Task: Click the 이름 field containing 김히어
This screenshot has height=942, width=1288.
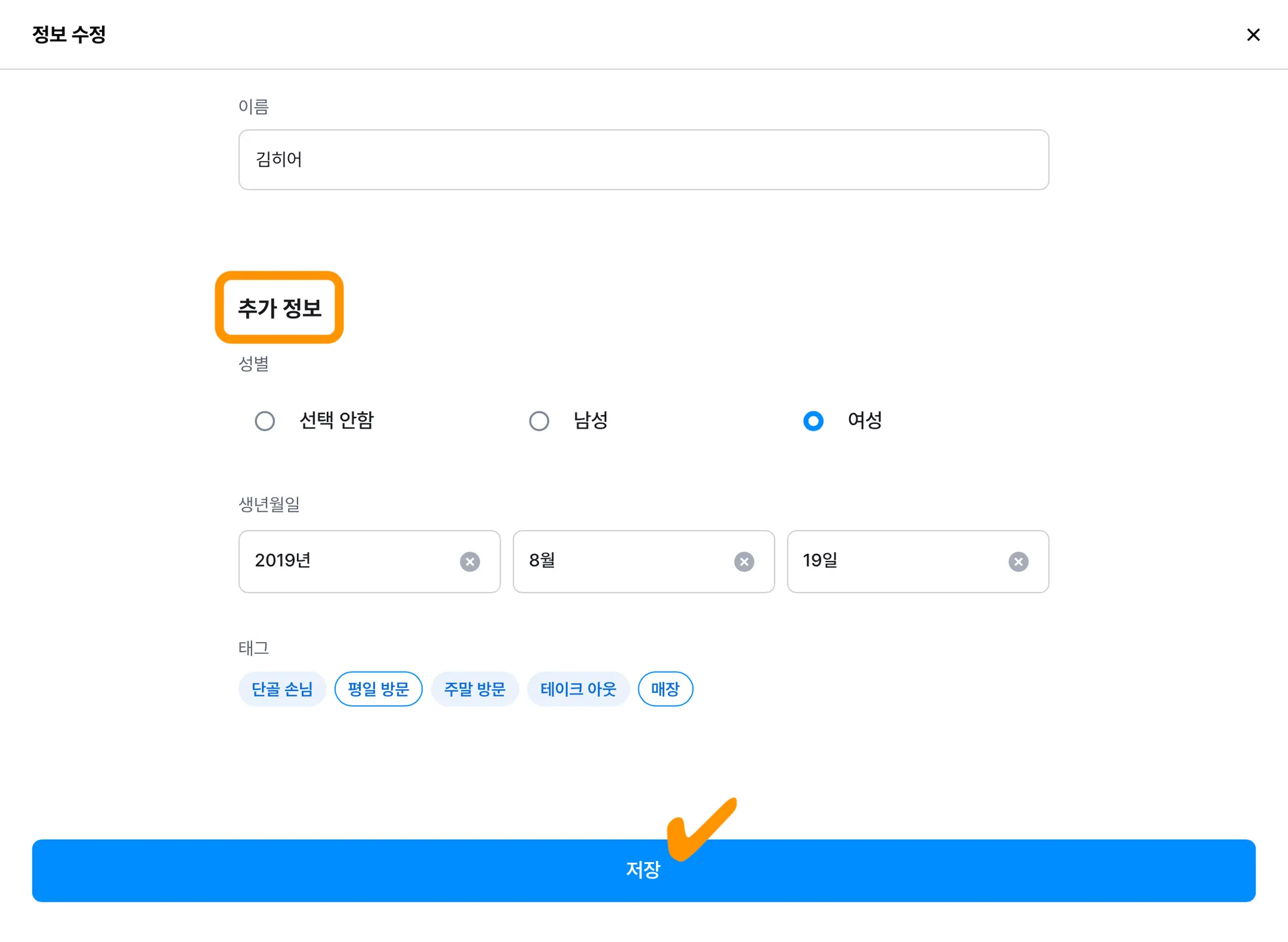Action: (x=643, y=160)
